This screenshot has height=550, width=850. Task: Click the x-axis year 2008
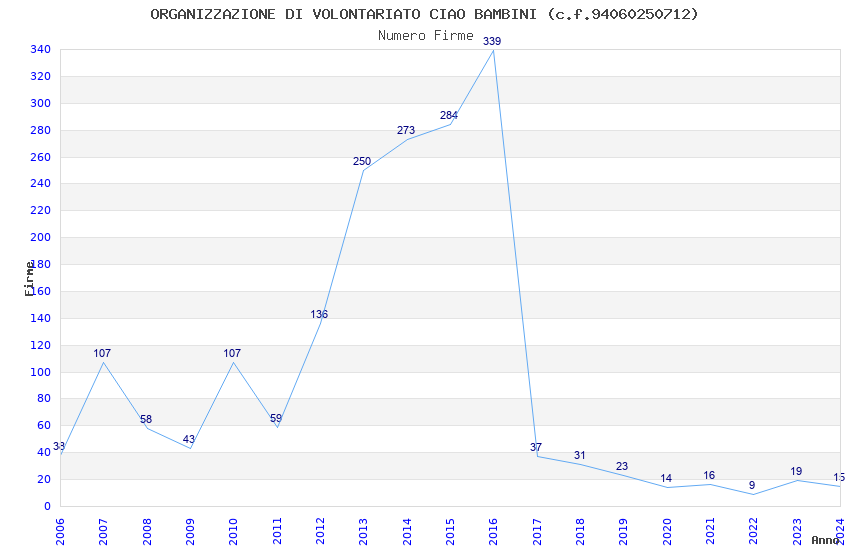146,532
